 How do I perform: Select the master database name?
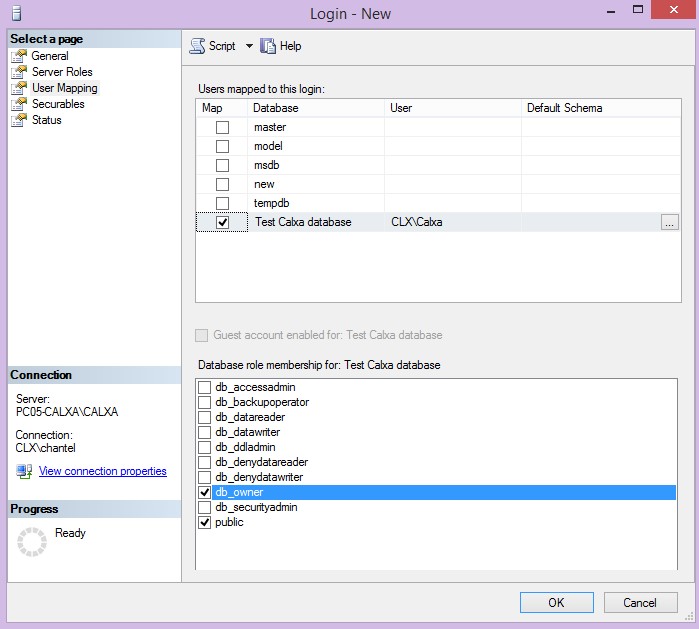(x=270, y=127)
